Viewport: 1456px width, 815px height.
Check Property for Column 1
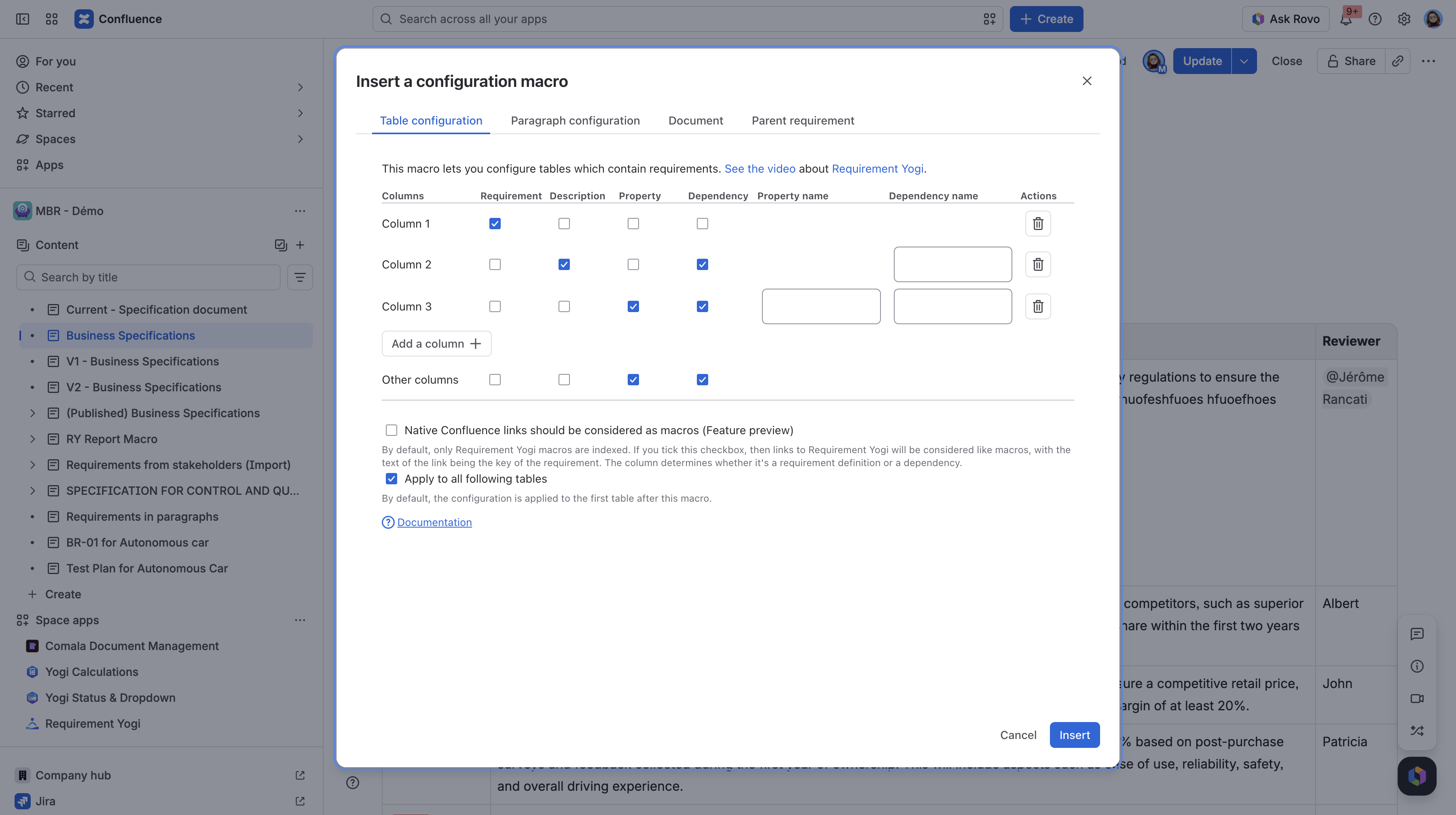coord(633,224)
